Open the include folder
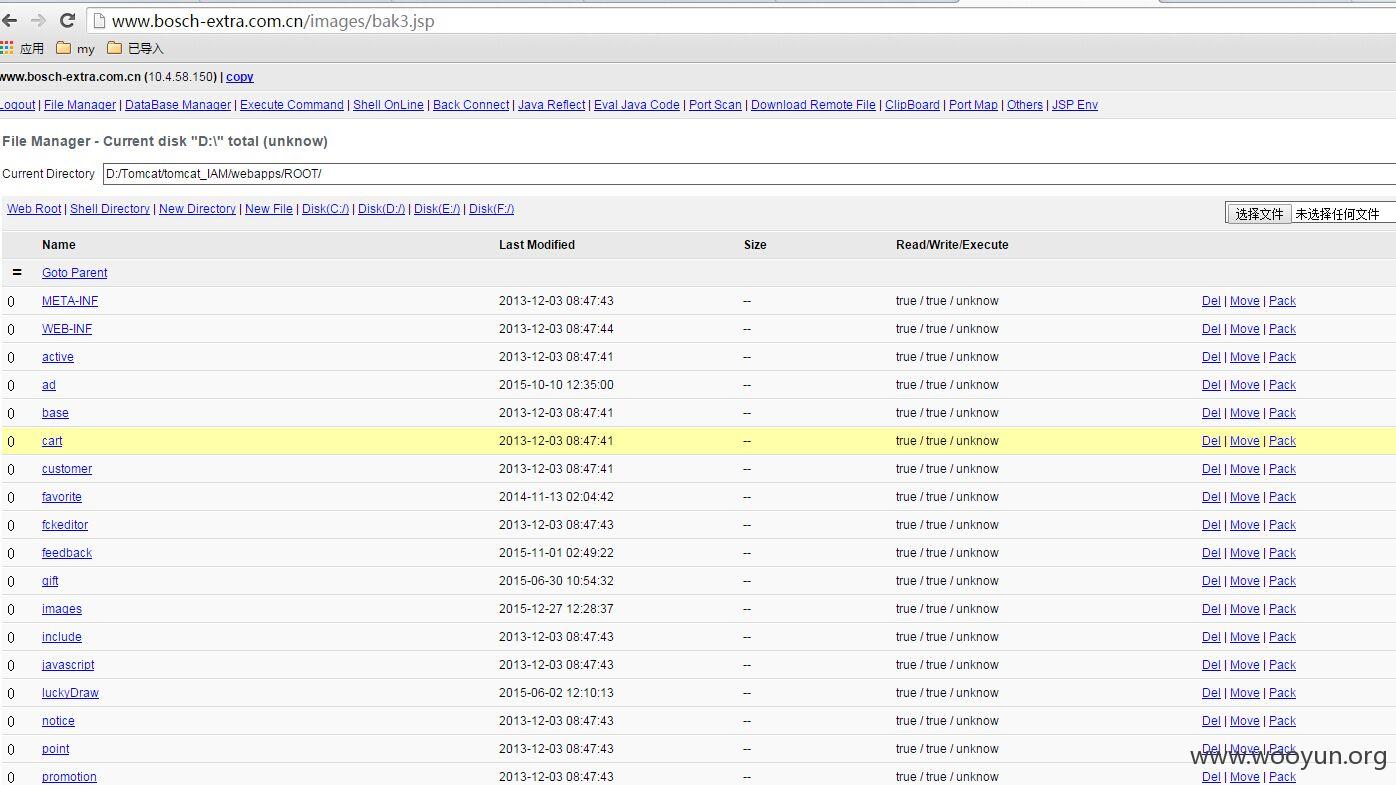This screenshot has height=785, width=1396. click(62, 637)
